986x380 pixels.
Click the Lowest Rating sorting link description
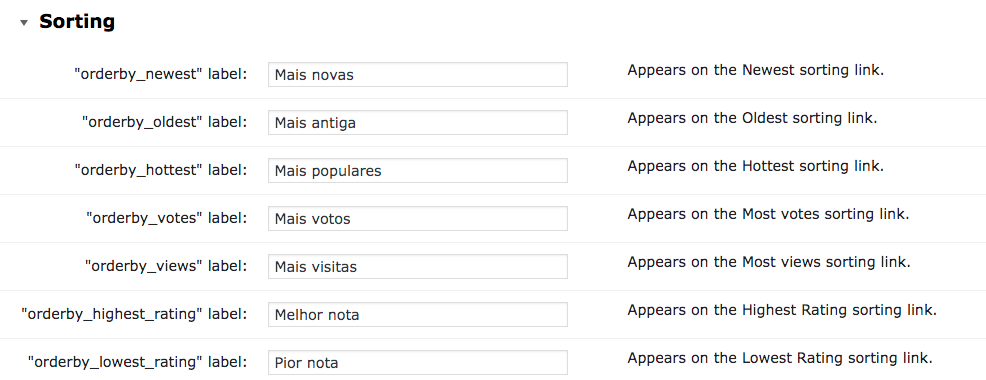click(x=780, y=358)
